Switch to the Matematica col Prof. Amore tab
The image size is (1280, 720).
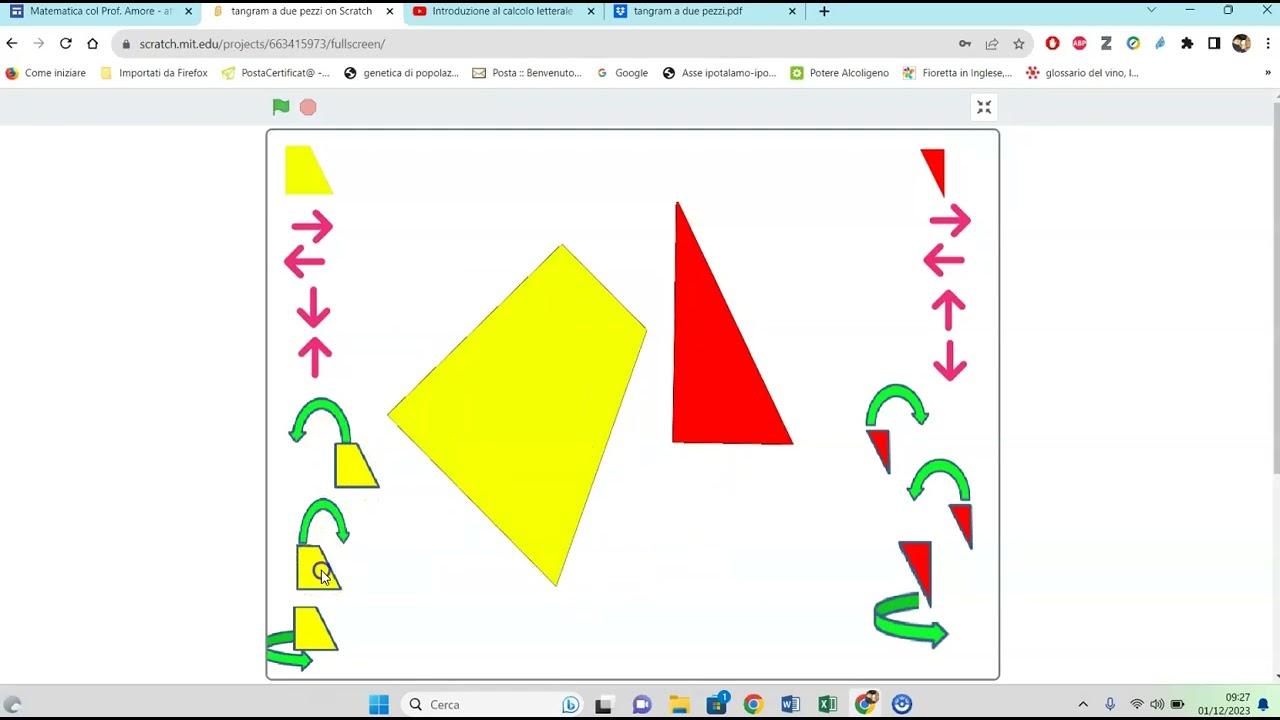pos(100,11)
